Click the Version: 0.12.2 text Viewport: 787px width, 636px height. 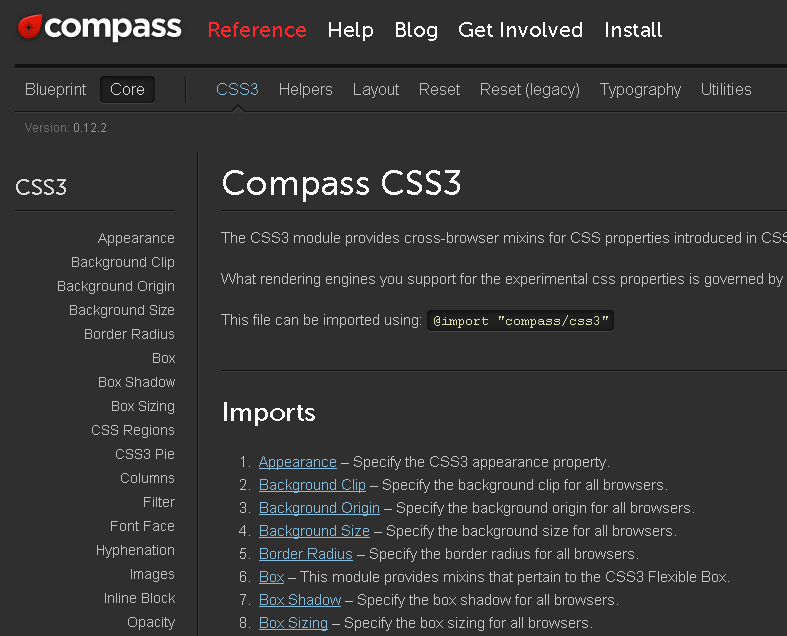[66, 128]
